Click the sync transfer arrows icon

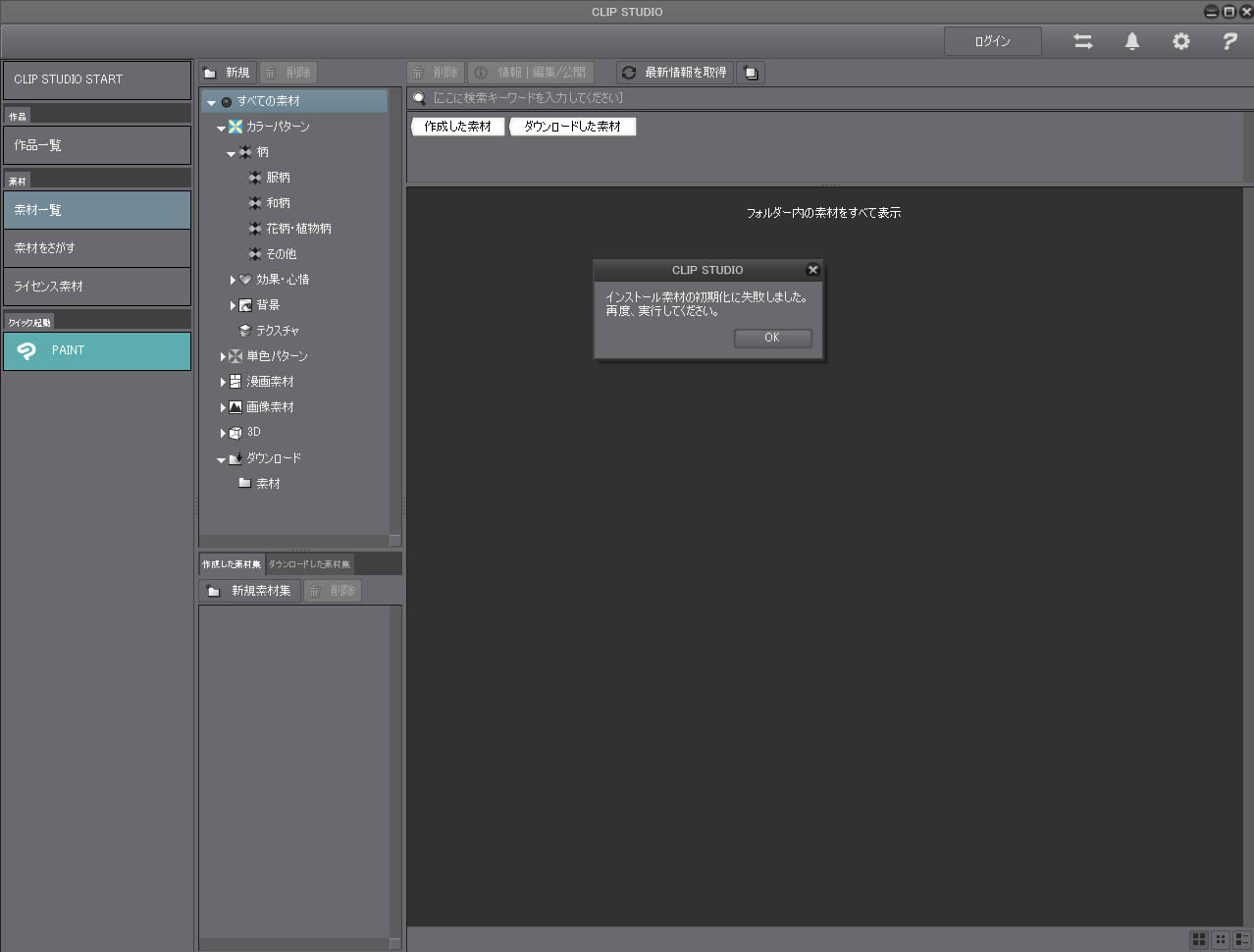(x=1082, y=41)
